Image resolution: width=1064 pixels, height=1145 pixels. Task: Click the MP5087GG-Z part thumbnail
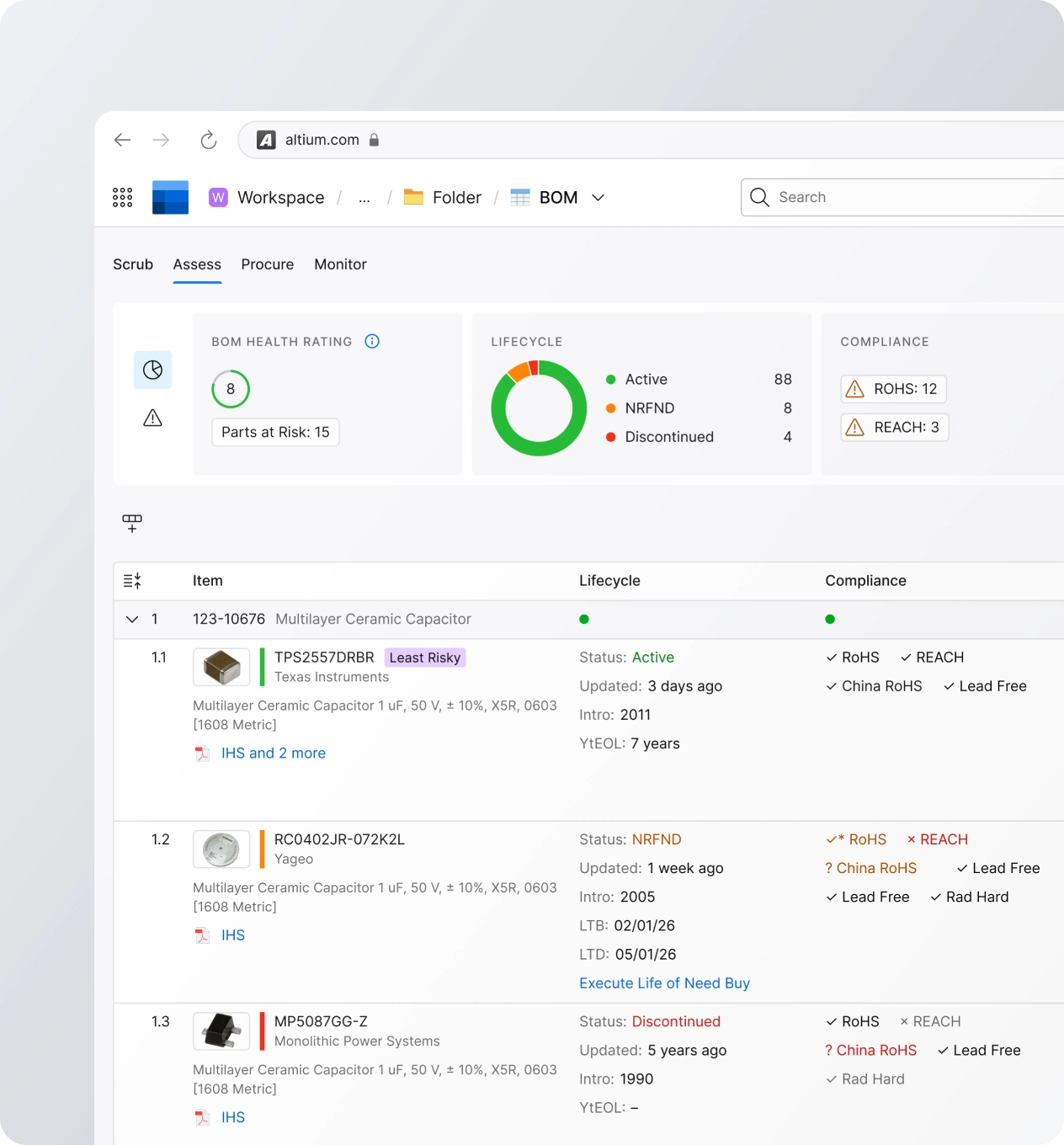pyautogui.click(x=221, y=1030)
